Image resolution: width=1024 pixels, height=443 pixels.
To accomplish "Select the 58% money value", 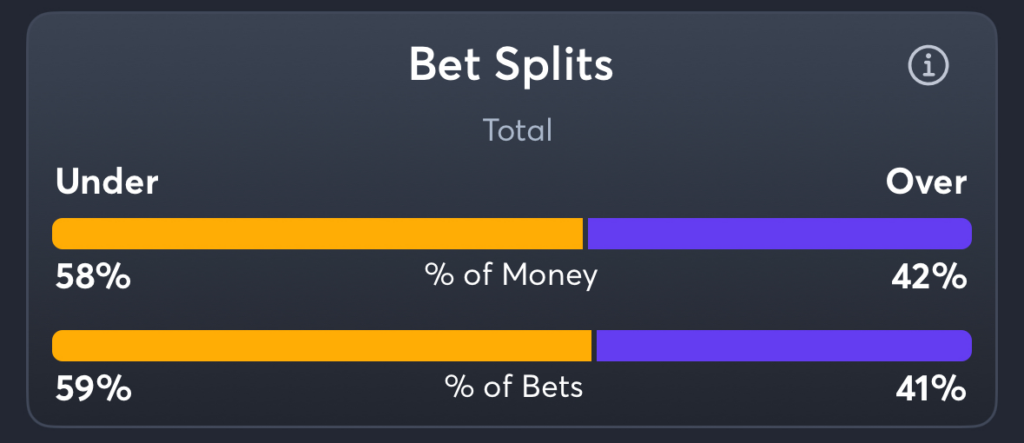I will click(x=93, y=278).
